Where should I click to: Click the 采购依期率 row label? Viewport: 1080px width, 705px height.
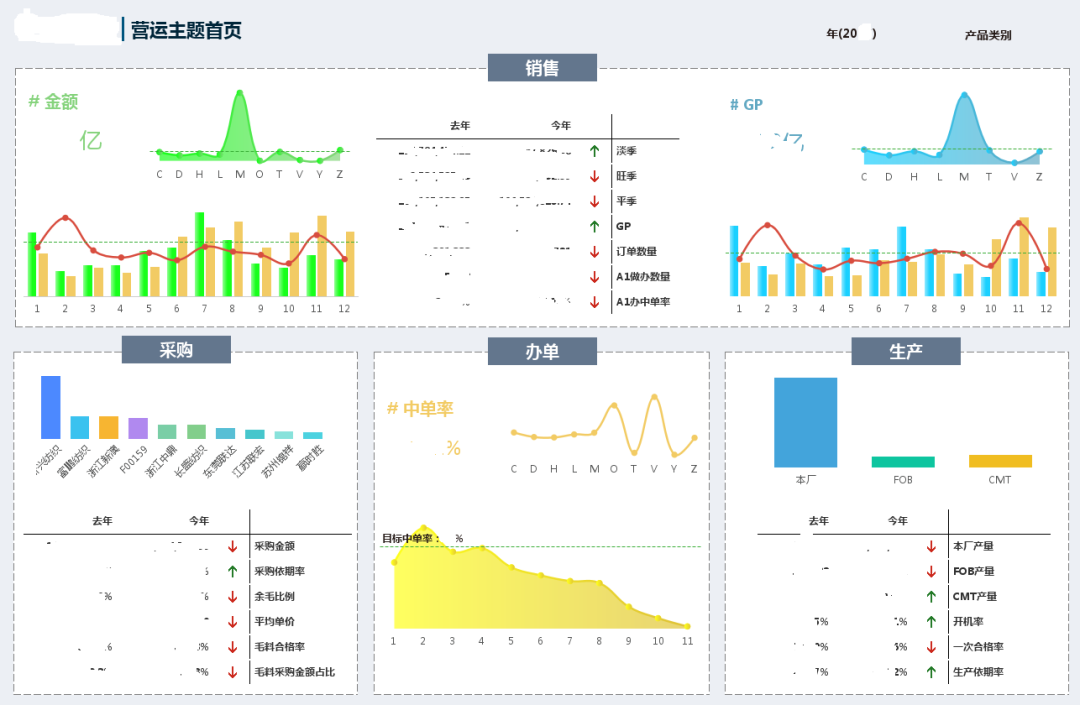280,571
